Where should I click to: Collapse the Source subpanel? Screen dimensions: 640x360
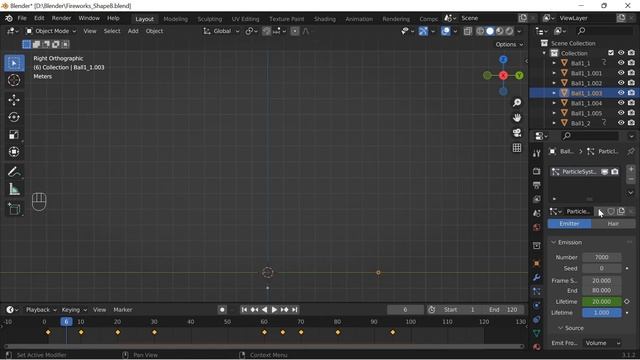561,328
